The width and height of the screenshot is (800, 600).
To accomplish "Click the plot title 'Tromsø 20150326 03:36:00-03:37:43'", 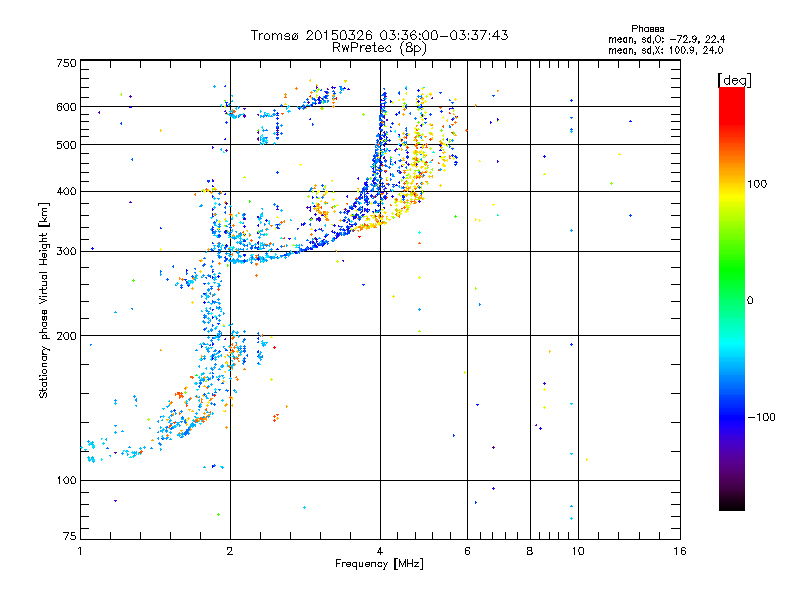I will point(379,35).
